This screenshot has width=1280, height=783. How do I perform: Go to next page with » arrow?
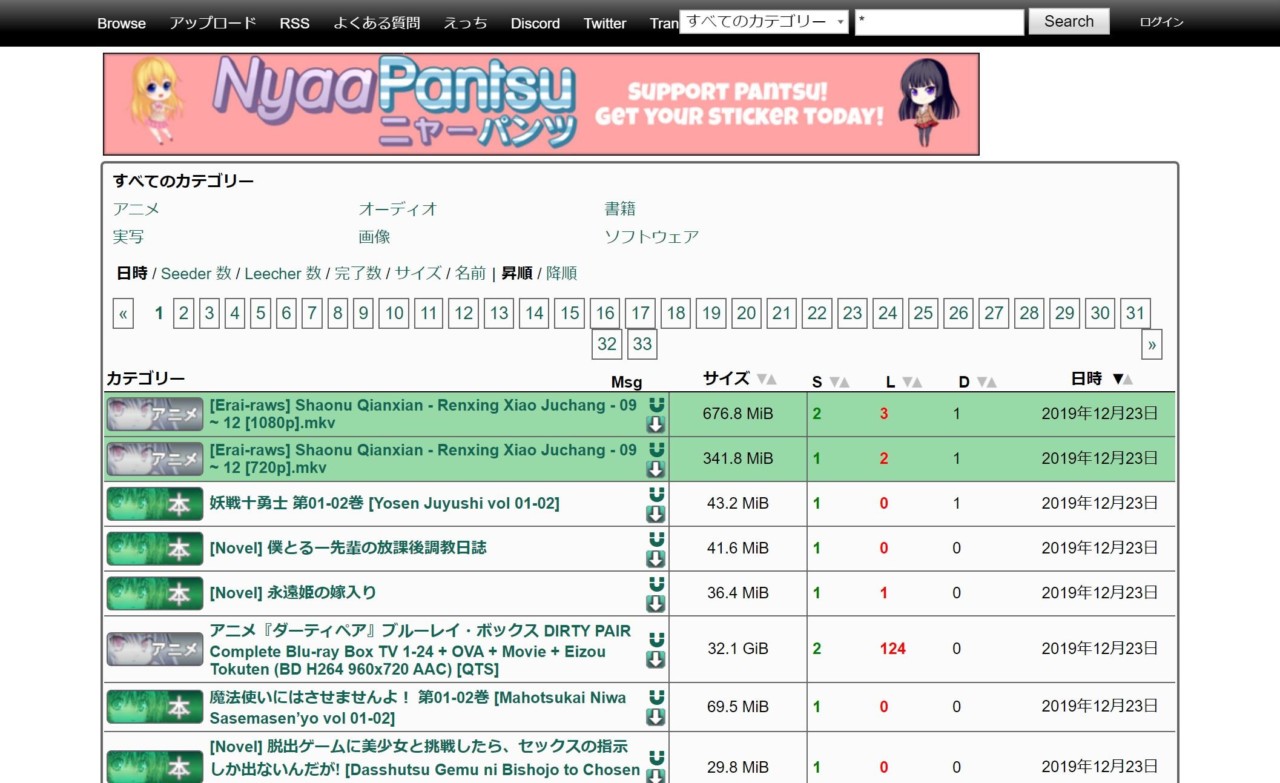1152,345
